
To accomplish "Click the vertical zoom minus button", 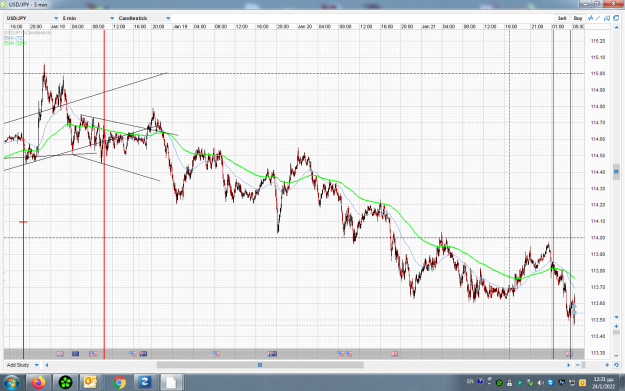I will [x=616, y=356].
